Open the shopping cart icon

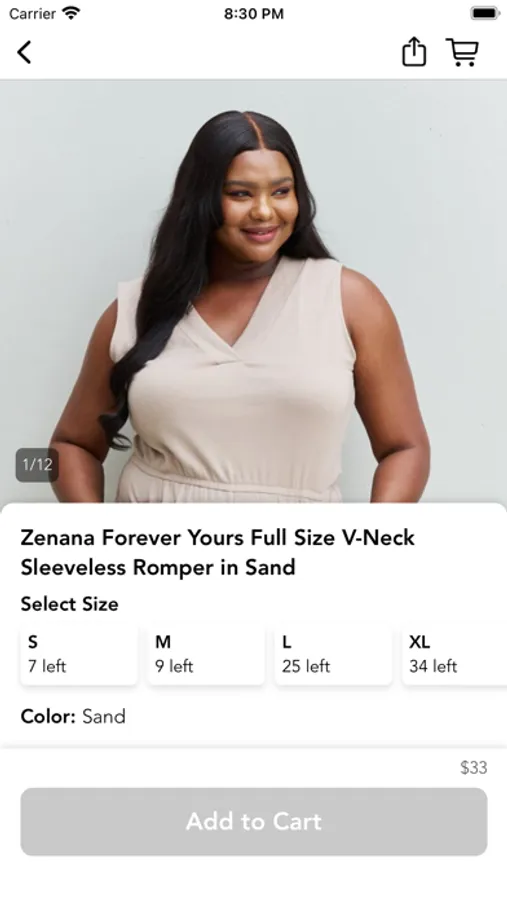pyautogui.click(x=462, y=52)
